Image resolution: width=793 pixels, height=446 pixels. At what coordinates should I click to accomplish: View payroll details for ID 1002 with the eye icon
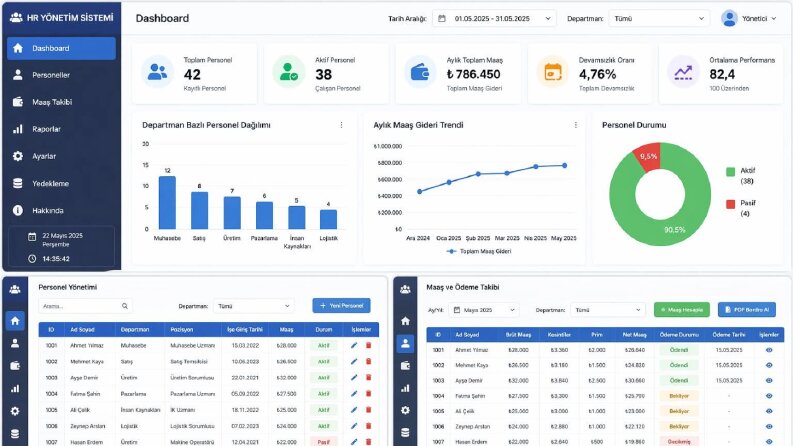click(x=769, y=365)
